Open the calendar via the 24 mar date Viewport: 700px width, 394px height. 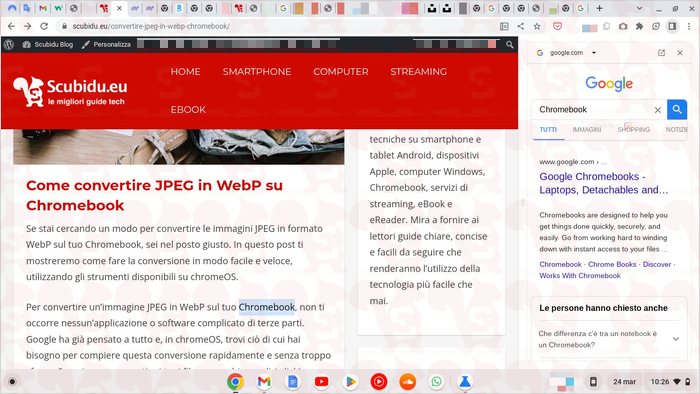624,382
